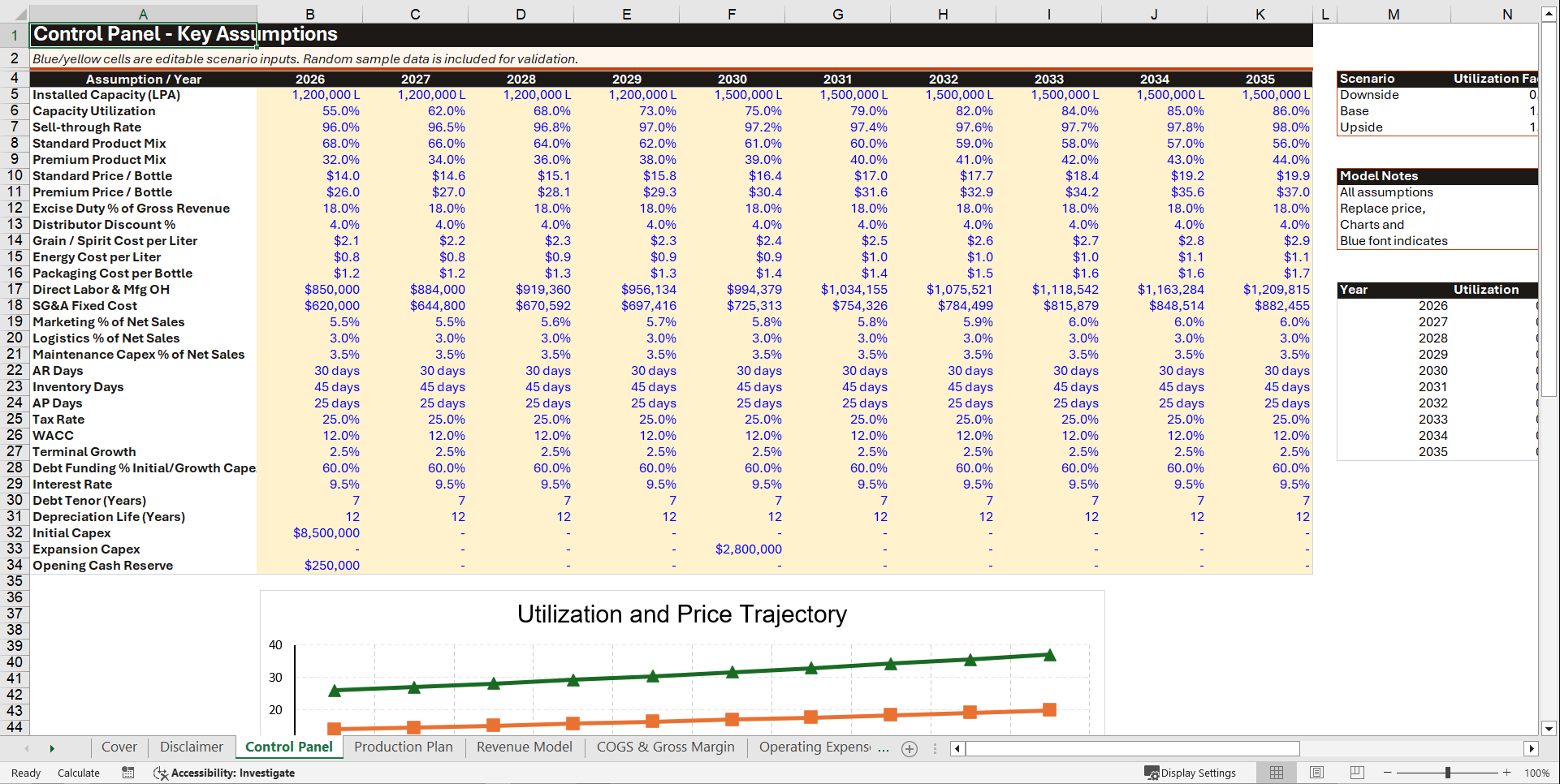The width and height of the screenshot is (1560, 784).
Task: Click the horizontal scrollbar thumb
Action: pyautogui.click(x=1133, y=748)
